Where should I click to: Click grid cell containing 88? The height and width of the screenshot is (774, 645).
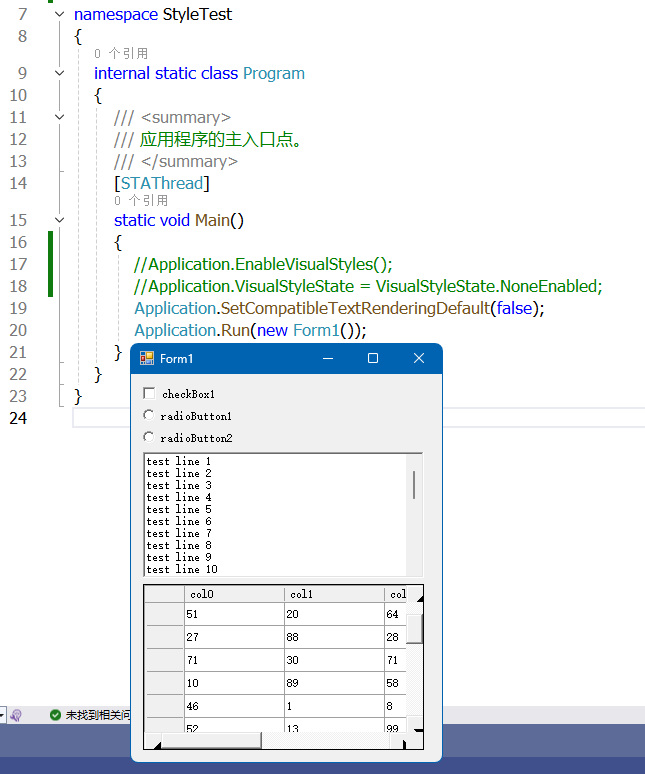tap(334, 637)
